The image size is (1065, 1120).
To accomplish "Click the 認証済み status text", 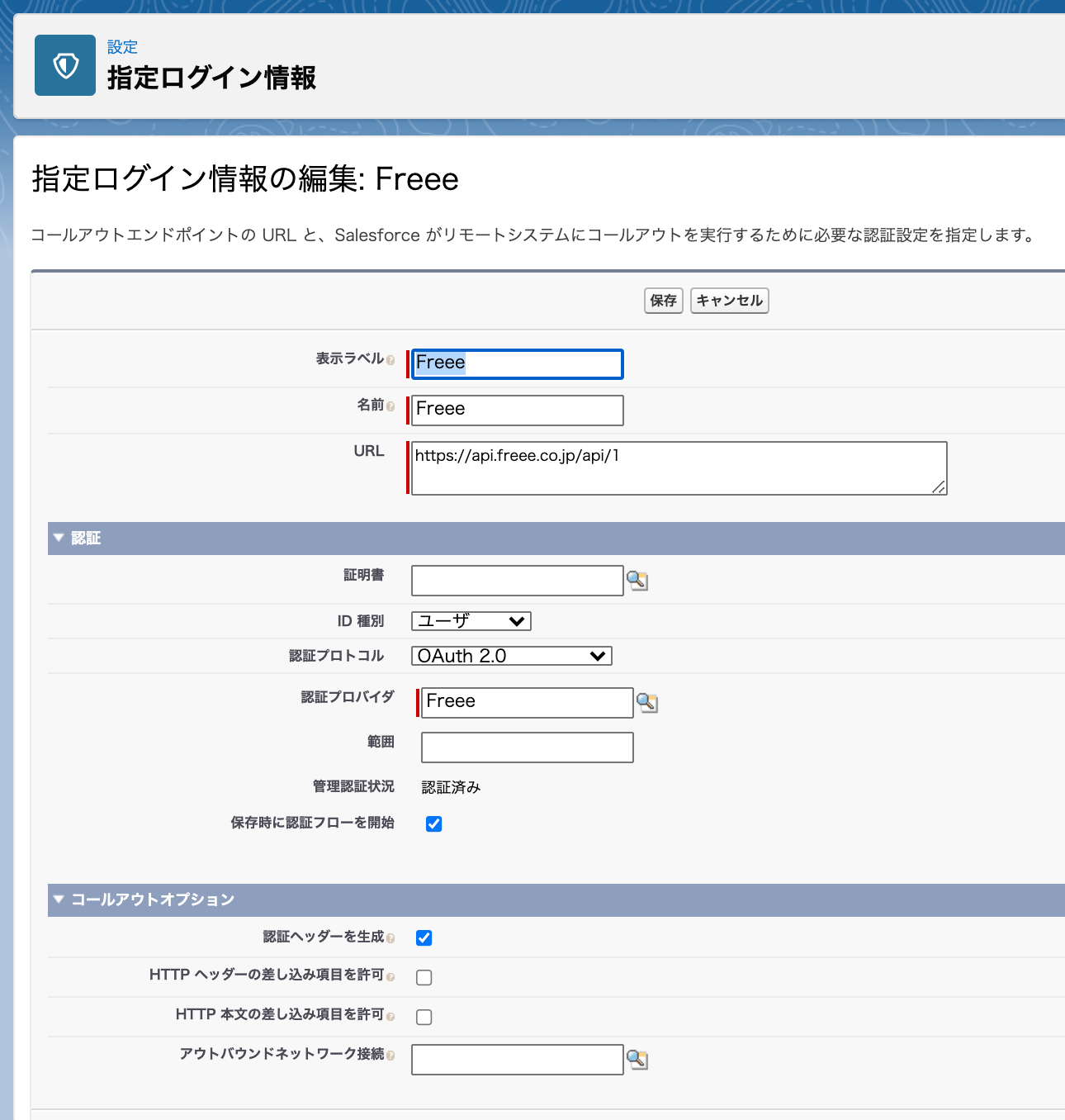I will 451,787.
